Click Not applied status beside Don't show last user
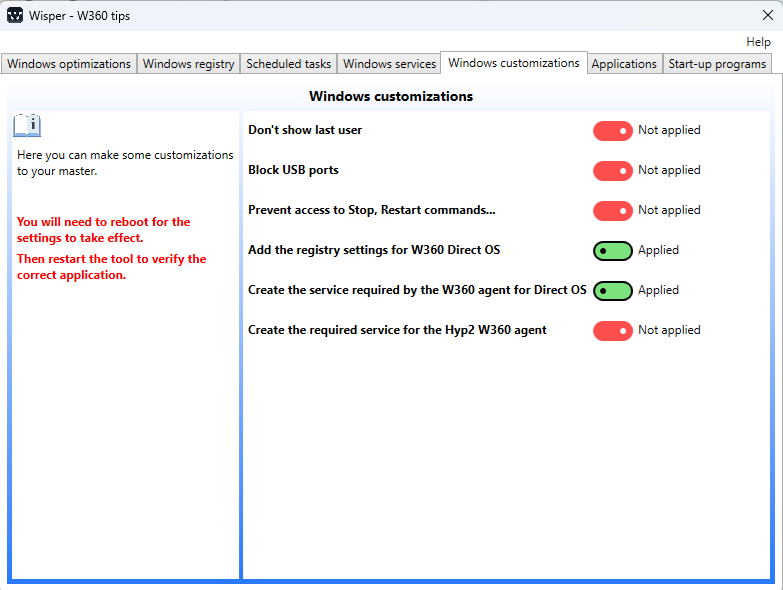The height and width of the screenshot is (590, 783). [669, 130]
